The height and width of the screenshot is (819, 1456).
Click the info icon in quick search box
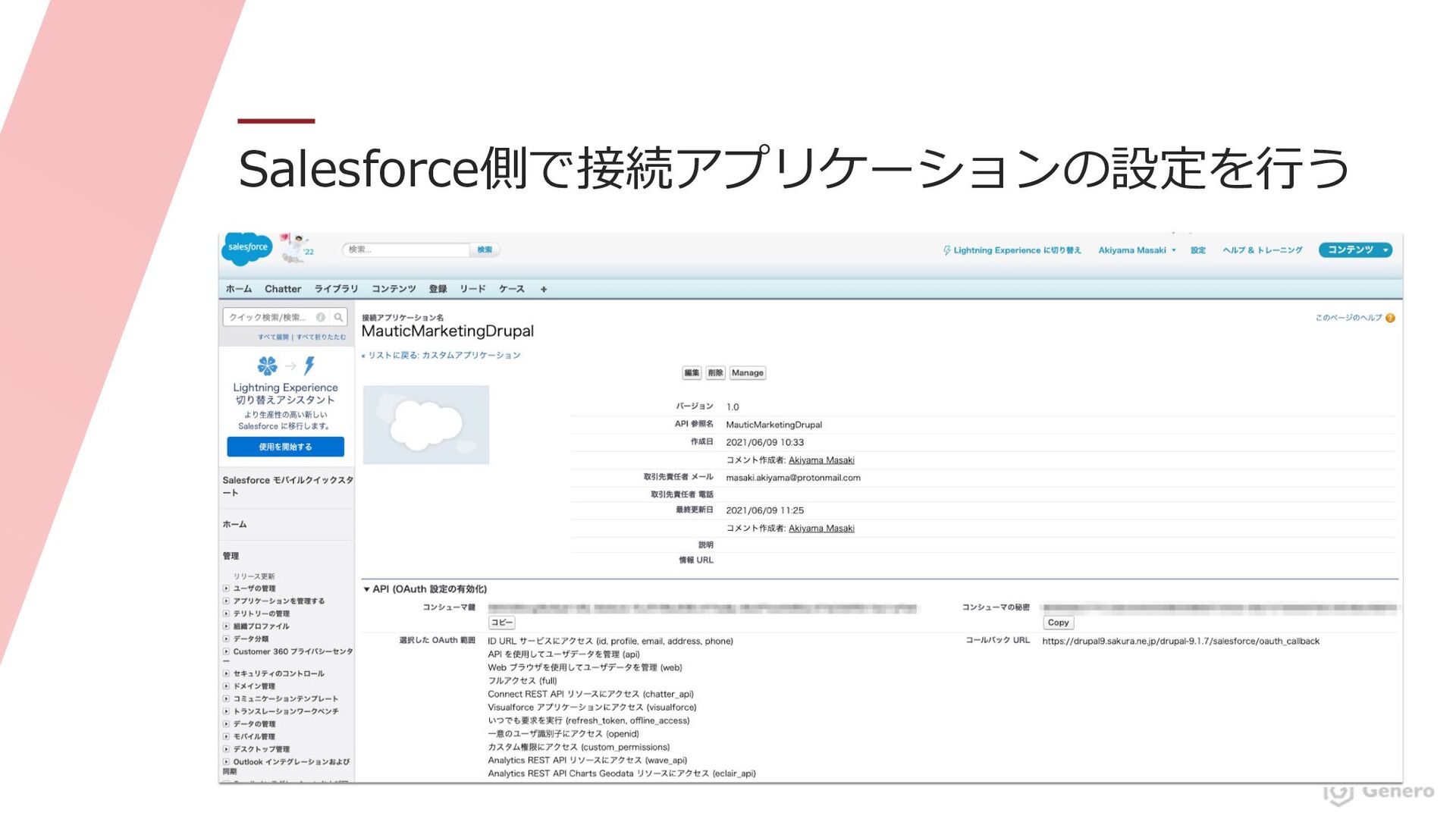(x=321, y=317)
